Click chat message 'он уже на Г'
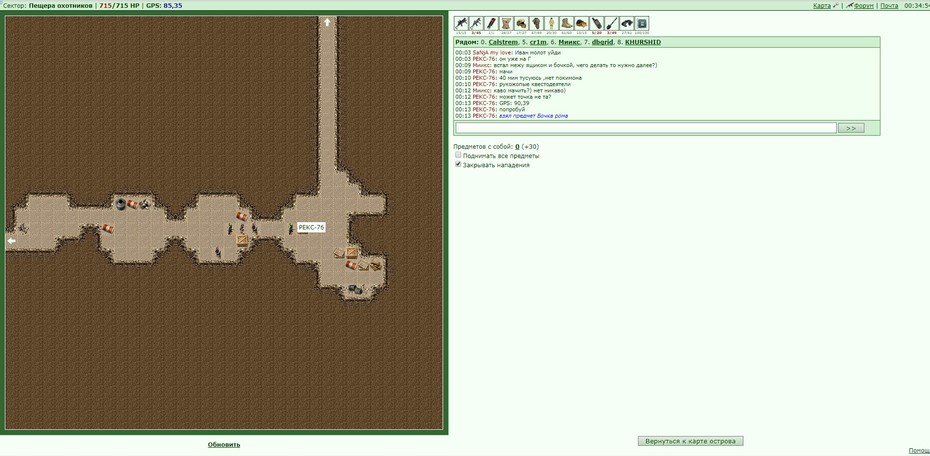The height and width of the screenshot is (456, 930). pyautogui.click(x=515, y=59)
